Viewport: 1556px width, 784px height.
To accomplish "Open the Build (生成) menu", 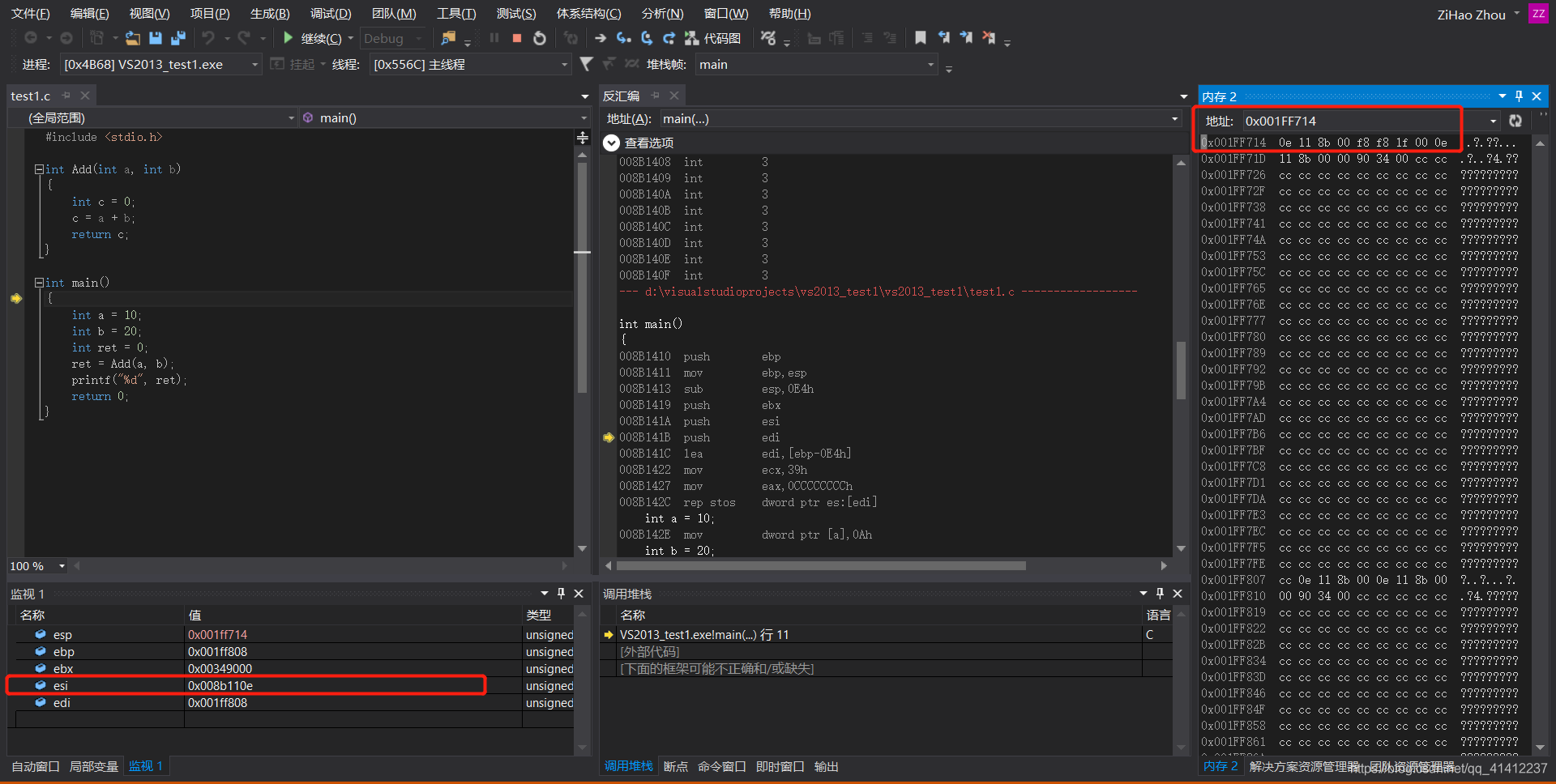I will (x=270, y=14).
